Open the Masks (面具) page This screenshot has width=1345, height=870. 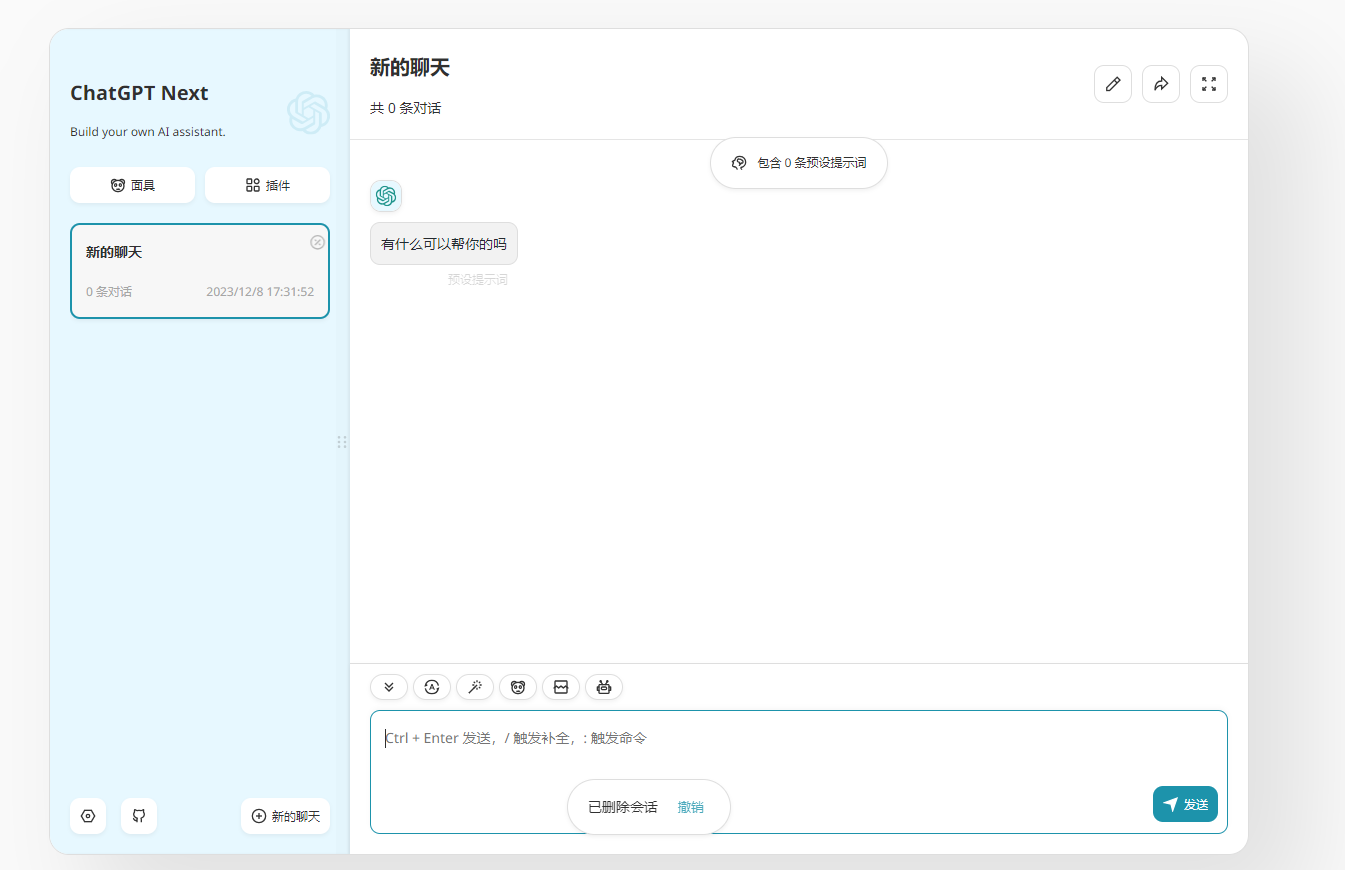(132, 185)
